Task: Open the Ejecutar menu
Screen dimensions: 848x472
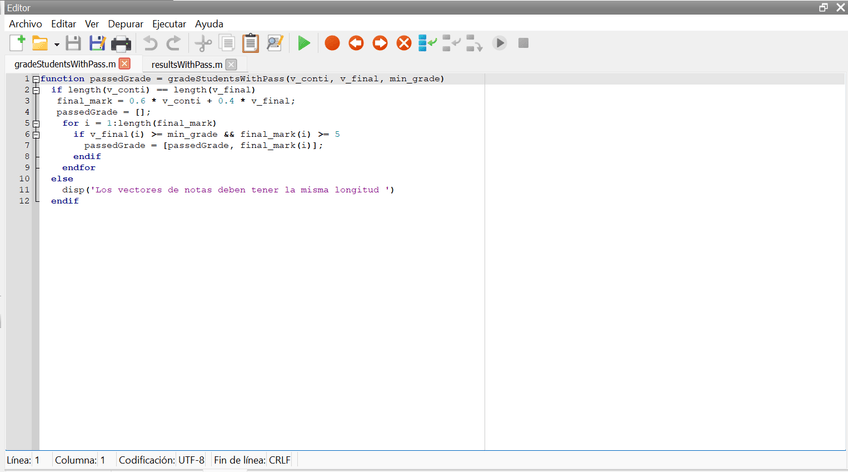Action: click(x=168, y=23)
